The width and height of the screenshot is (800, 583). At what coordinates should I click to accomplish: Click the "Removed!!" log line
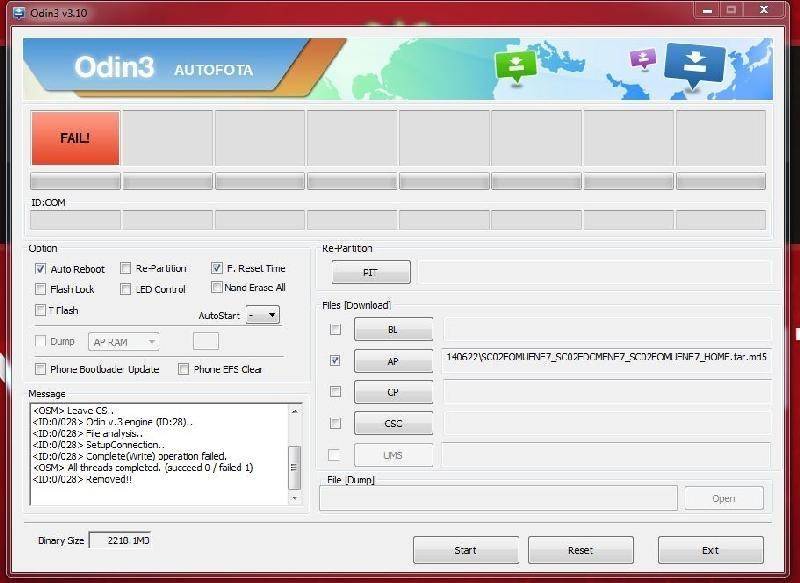click(82, 479)
